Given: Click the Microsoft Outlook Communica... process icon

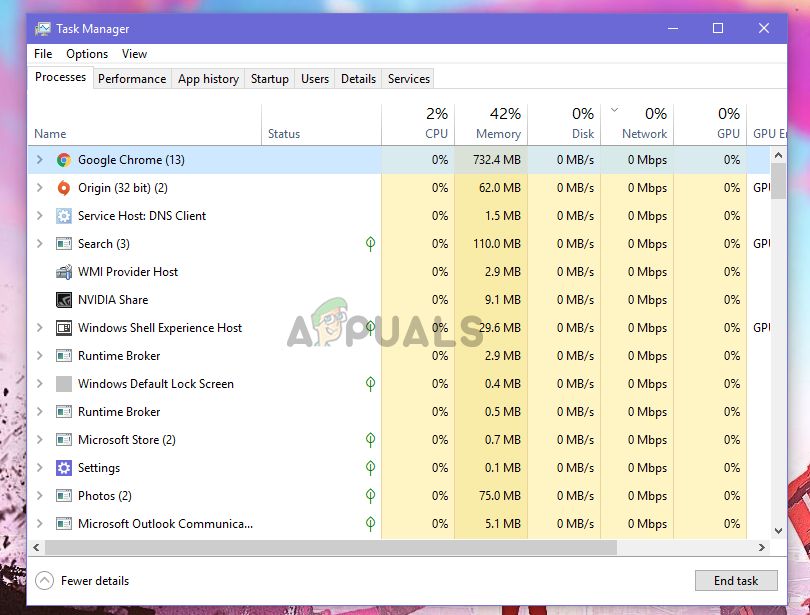Looking at the screenshot, I should tap(64, 524).
